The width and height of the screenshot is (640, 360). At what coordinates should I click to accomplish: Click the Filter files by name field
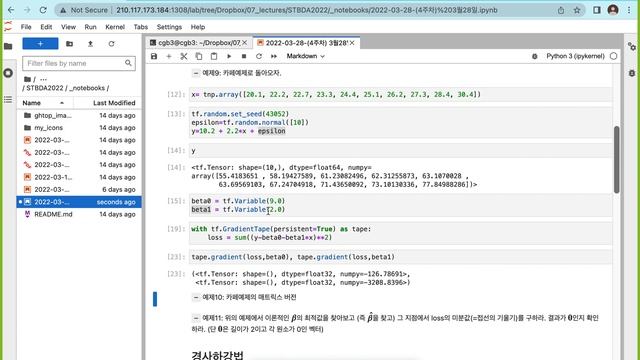(79, 63)
